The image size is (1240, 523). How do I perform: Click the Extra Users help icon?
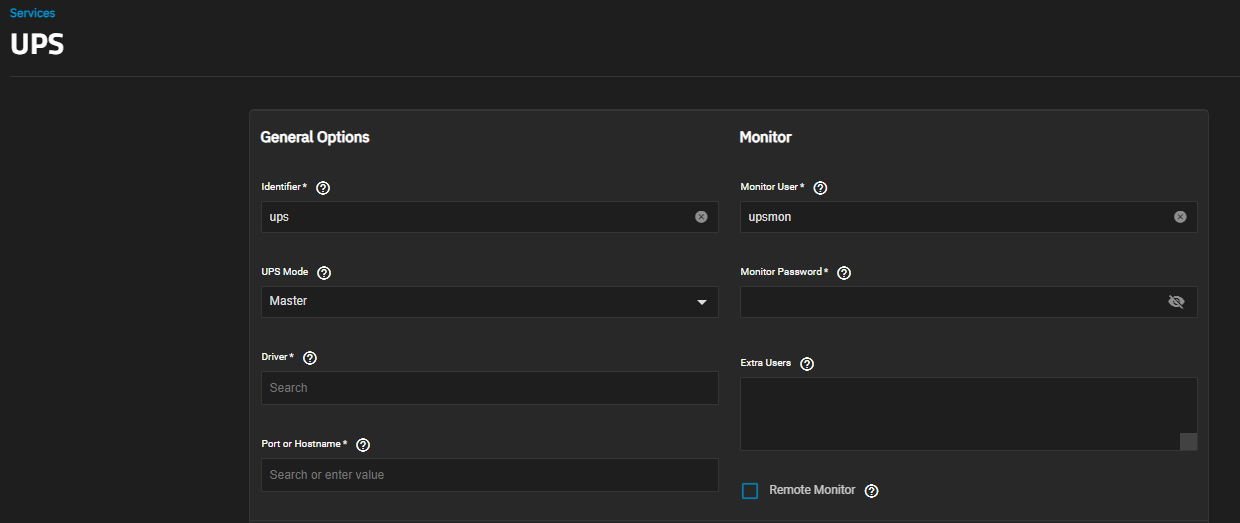pos(808,364)
